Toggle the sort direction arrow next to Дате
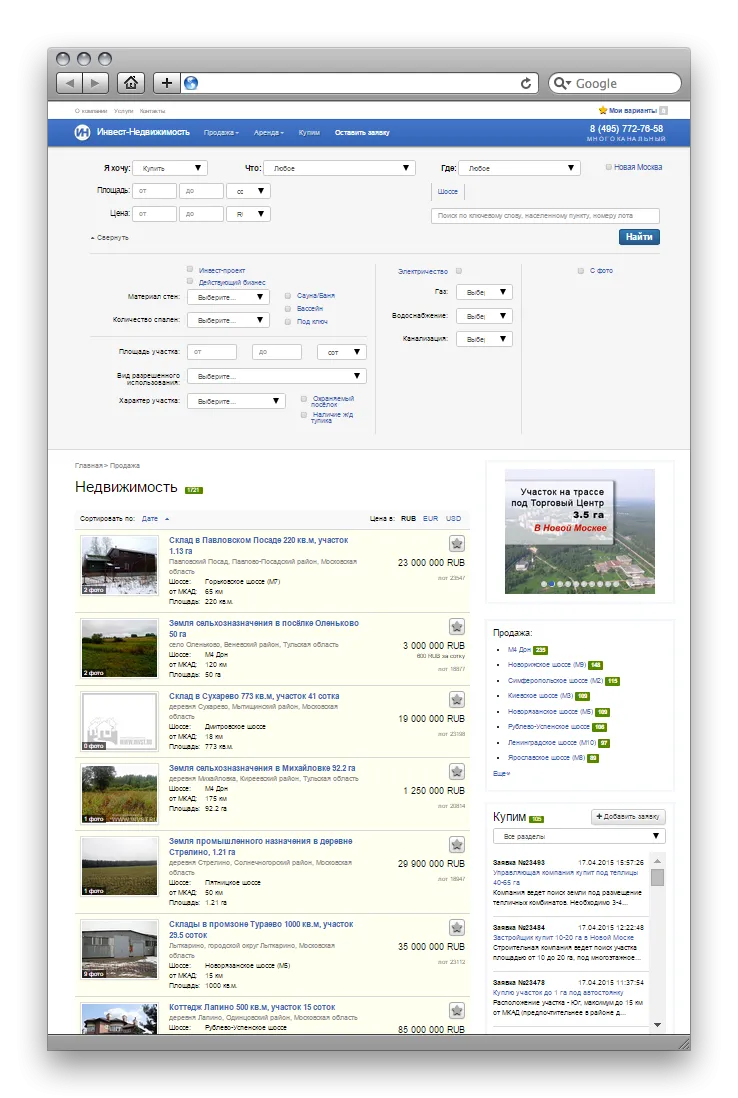Viewport: 738px width, 1098px height. (x=167, y=519)
